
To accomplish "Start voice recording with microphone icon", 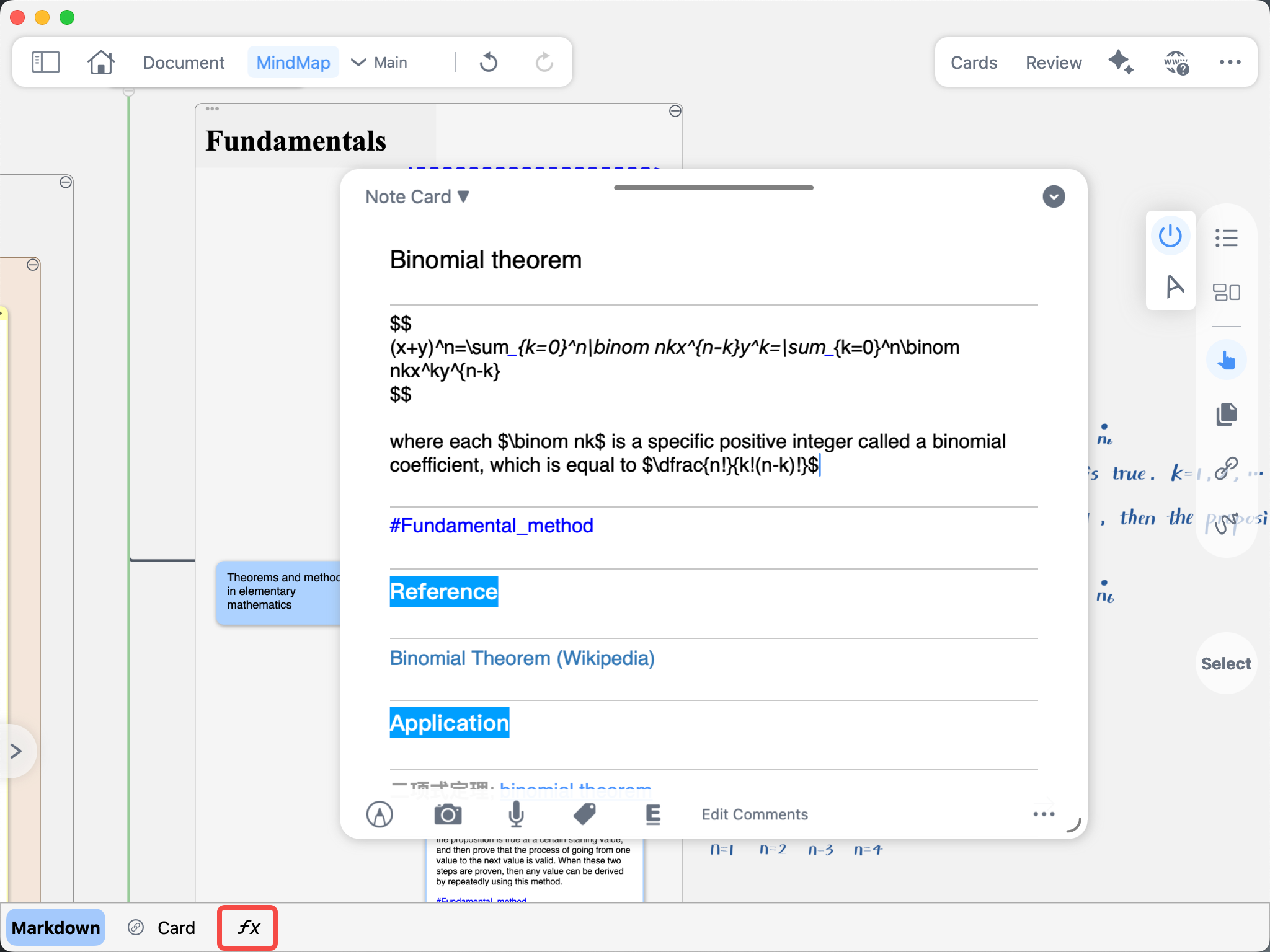I will pyautogui.click(x=516, y=814).
